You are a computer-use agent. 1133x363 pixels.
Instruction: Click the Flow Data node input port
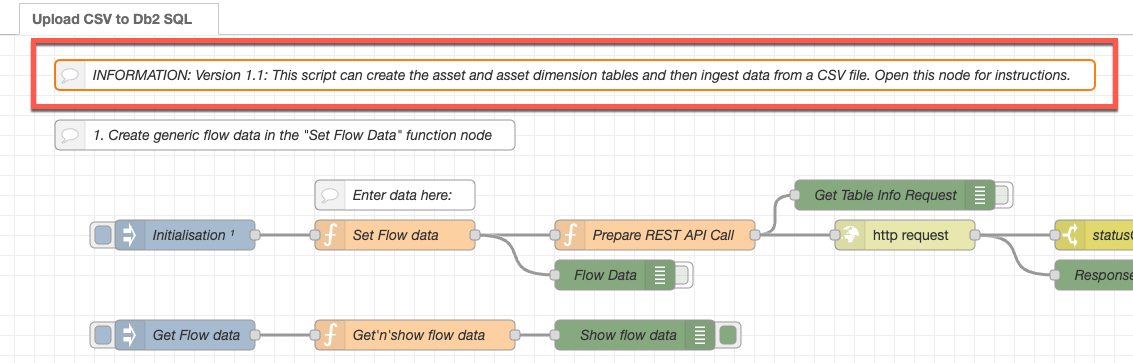point(554,275)
